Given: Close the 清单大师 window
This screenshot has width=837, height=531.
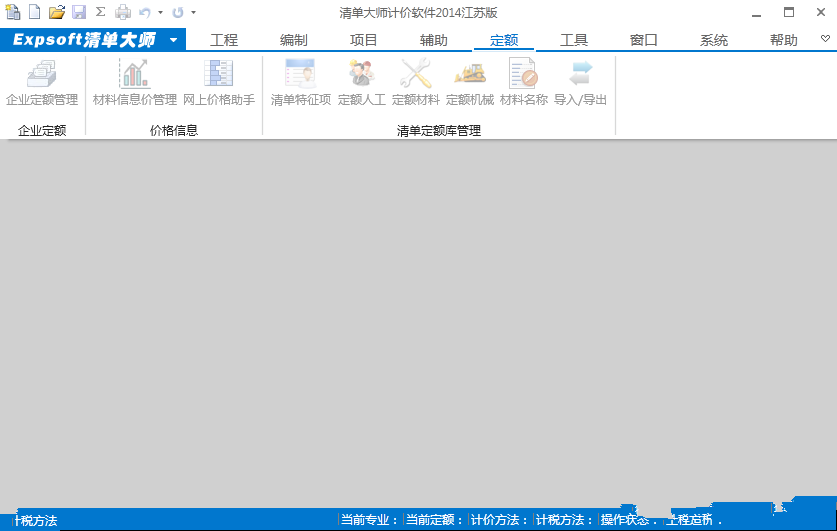Looking at the screenshot, I should tap(821, 12).
